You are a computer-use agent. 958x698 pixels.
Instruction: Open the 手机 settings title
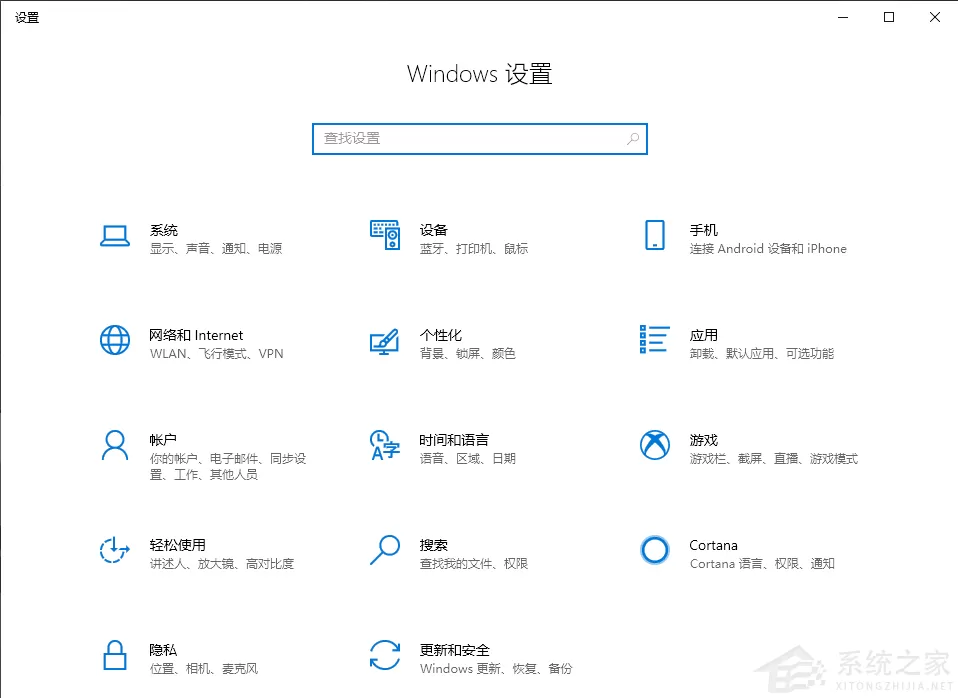(704, 230)
